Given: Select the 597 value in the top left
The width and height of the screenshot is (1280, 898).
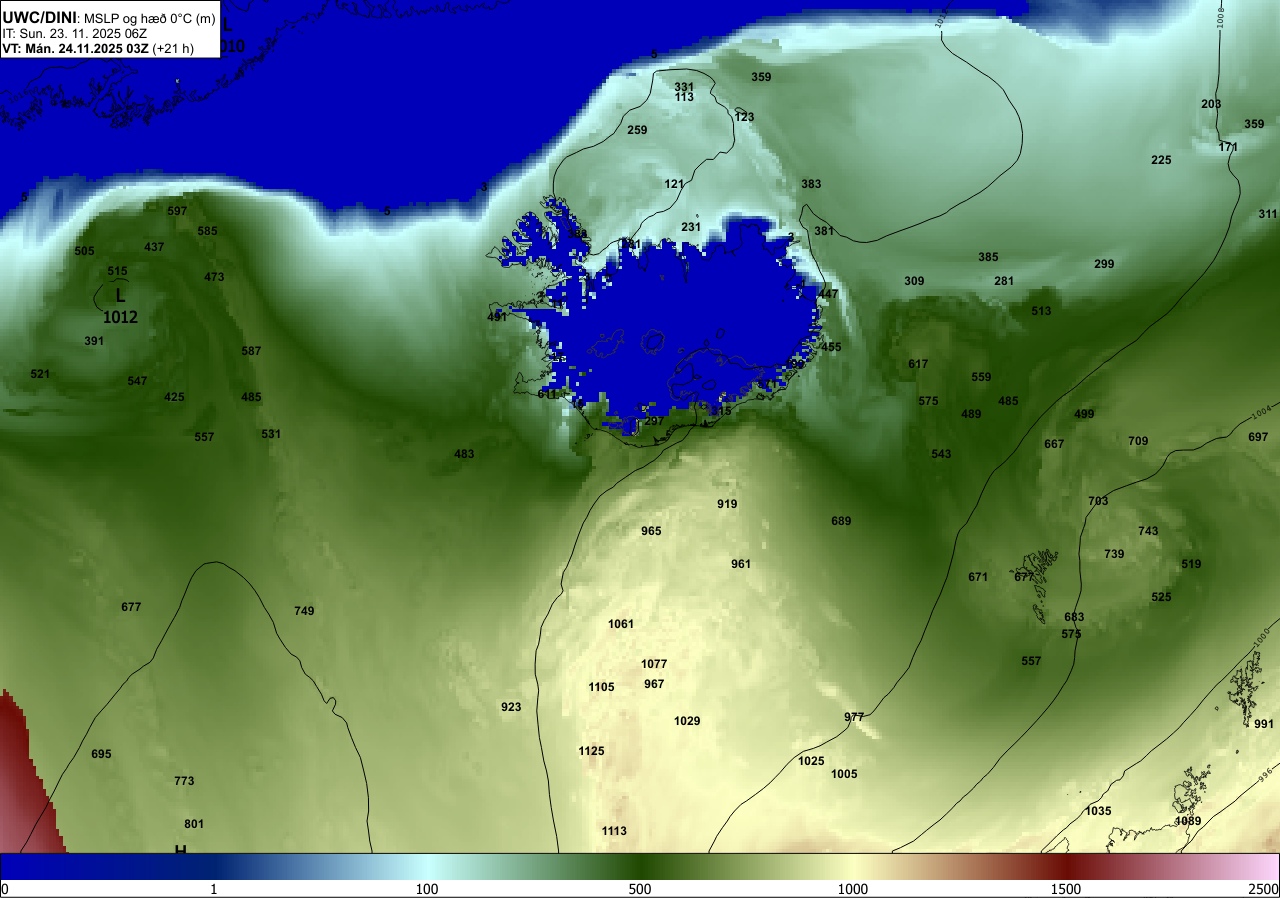Looking at the screenshot, I should pyautogui.click(x=177, y=211).
